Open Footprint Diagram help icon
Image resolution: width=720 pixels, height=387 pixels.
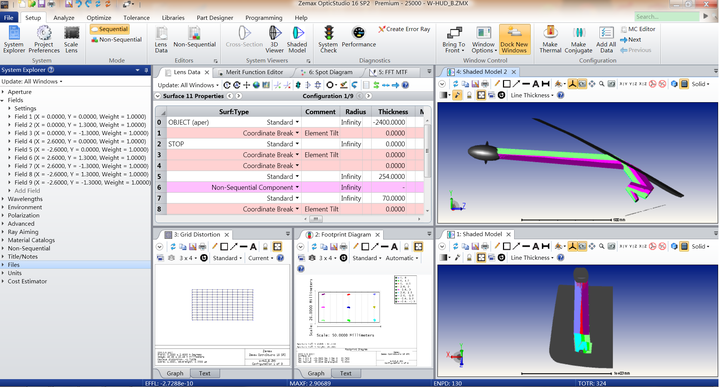pos(301,269)
